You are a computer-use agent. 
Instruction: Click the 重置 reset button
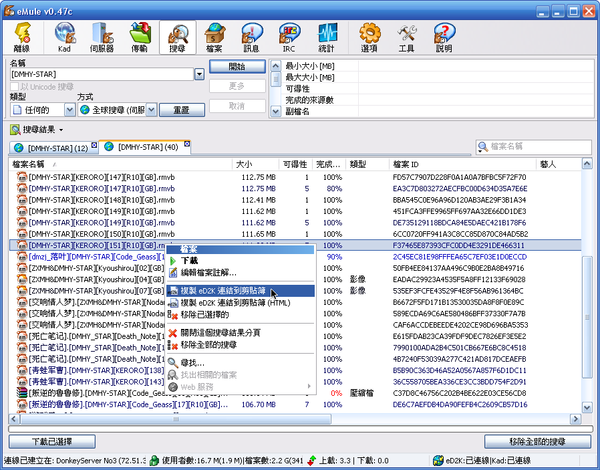[x=182, y=110]
